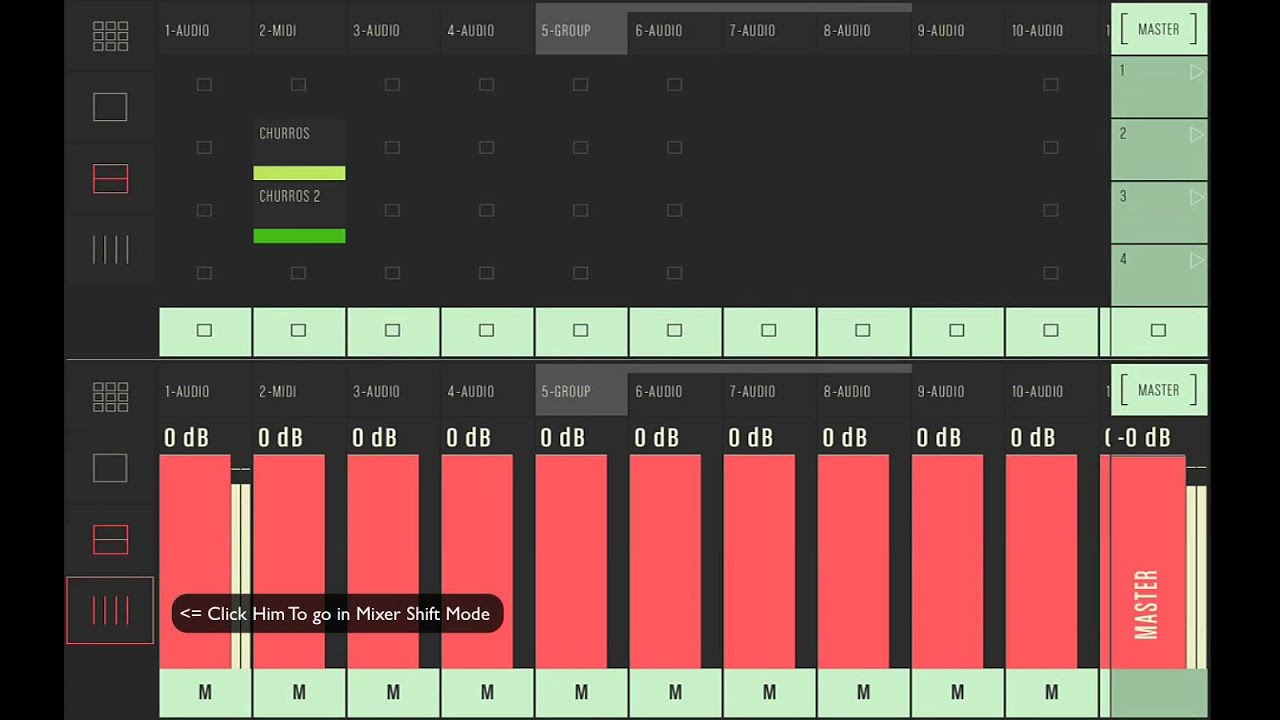
Task: Click 0 dB value above 9-AUDIO fader
Action: [x=939, y=438]
